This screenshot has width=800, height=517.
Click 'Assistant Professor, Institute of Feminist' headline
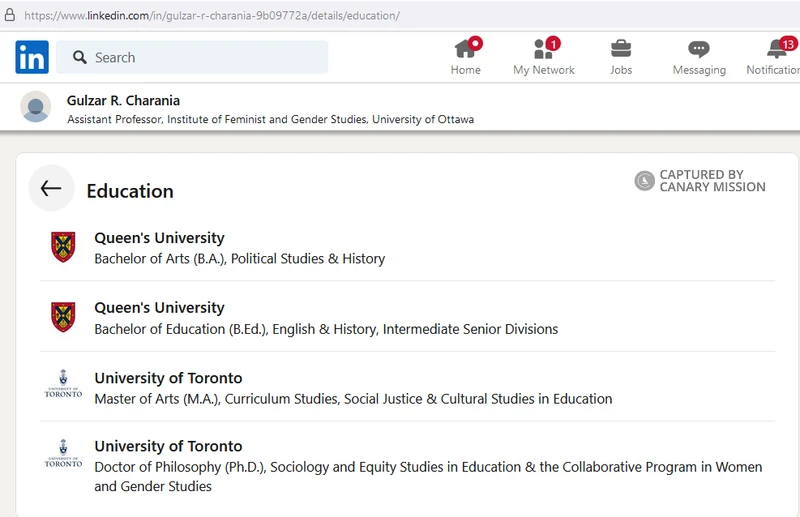[x=270, y=119]
